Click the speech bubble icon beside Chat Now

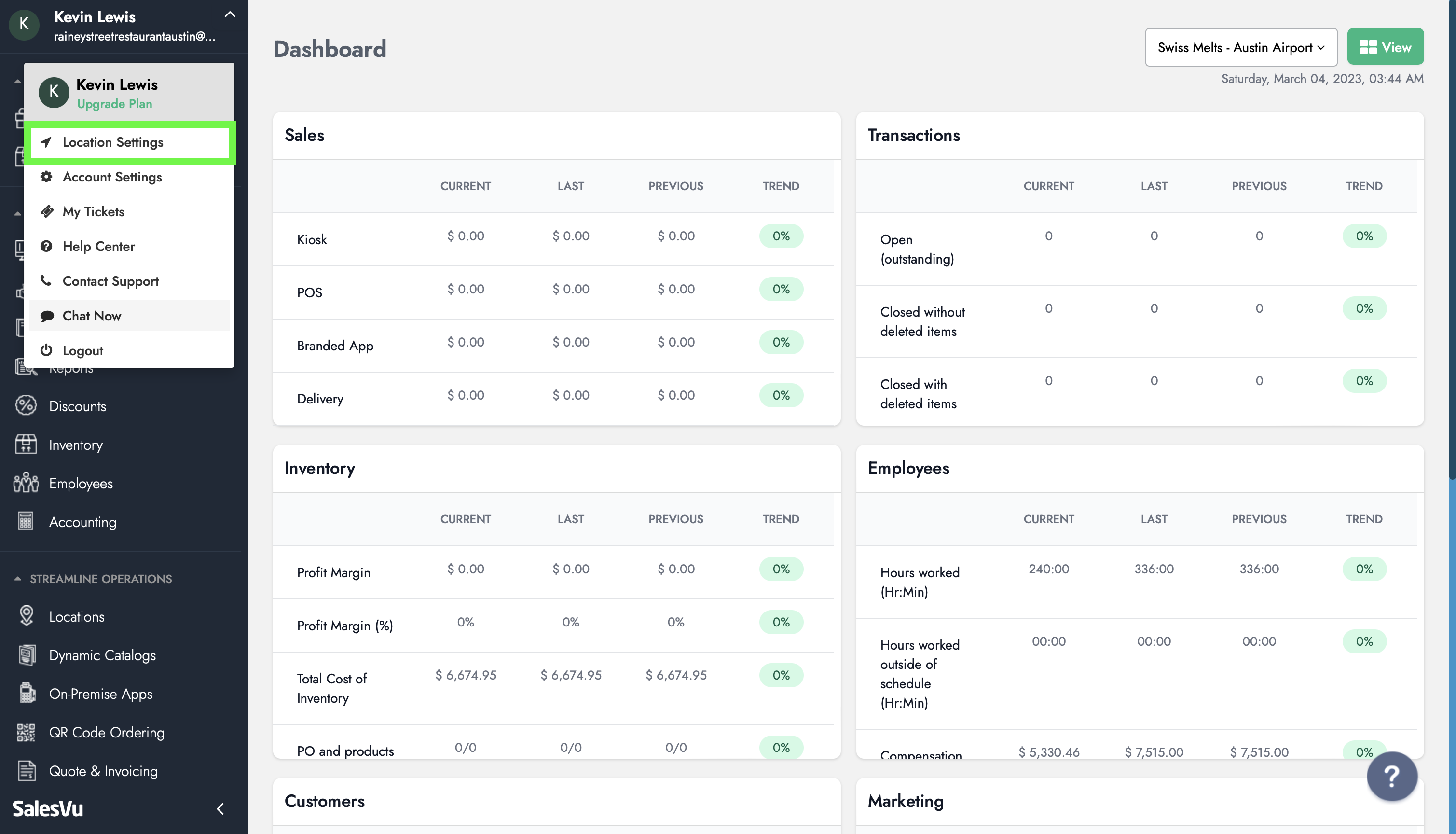click(x=46, y=316)
